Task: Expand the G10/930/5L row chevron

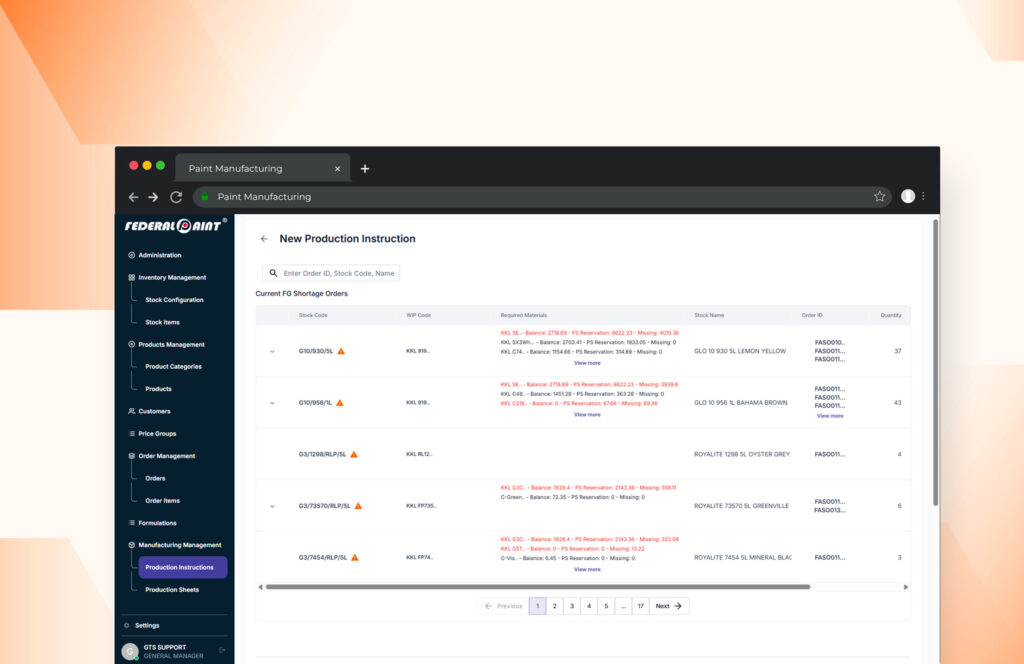Action: (x=272, y=351)
